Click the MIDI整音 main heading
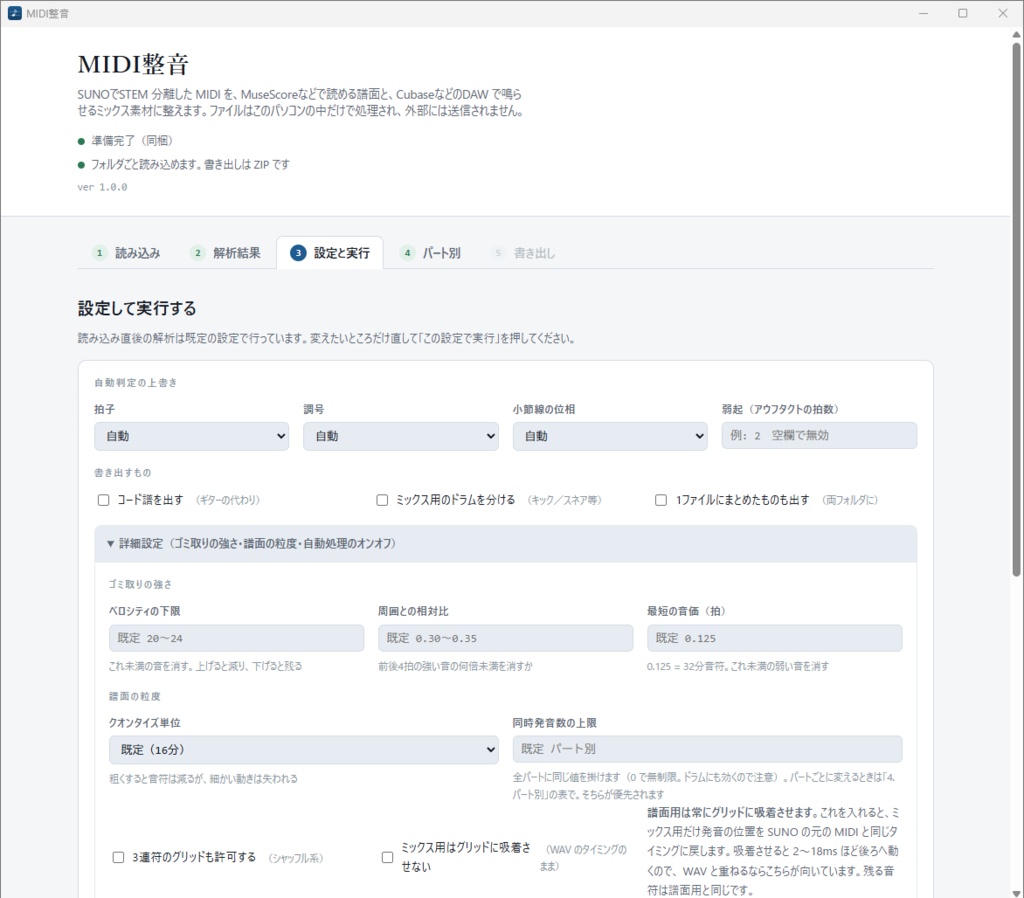The image size is (1024, 898). [133, 65]
